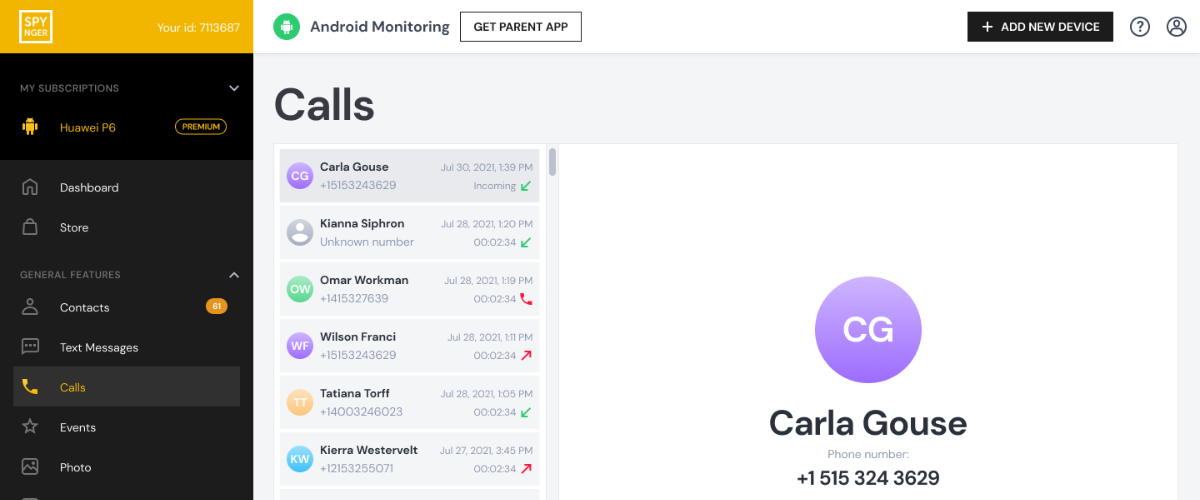Click the outgoing arrow on Kierra Westervelt call
This screenshot has width=1200, height=500.
click(x=526, y=468)
